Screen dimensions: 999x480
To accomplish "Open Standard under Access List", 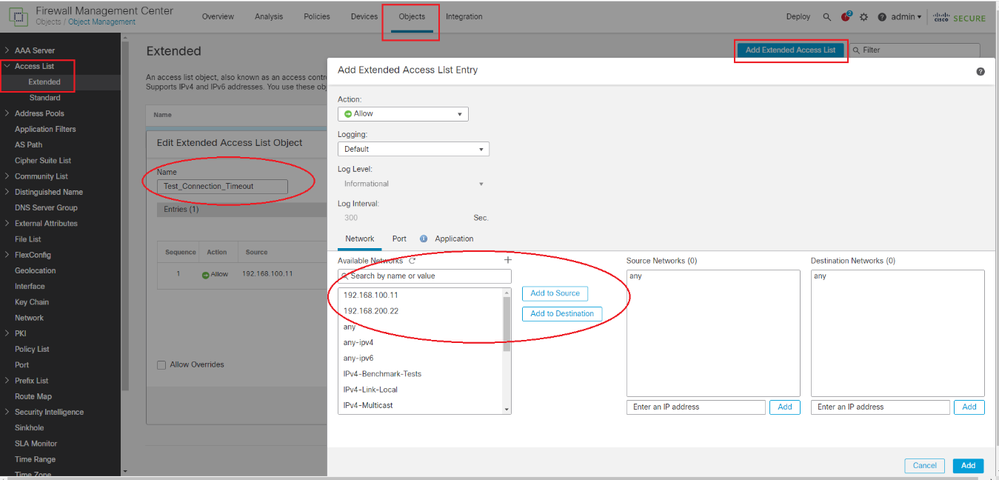I will 45,98.
